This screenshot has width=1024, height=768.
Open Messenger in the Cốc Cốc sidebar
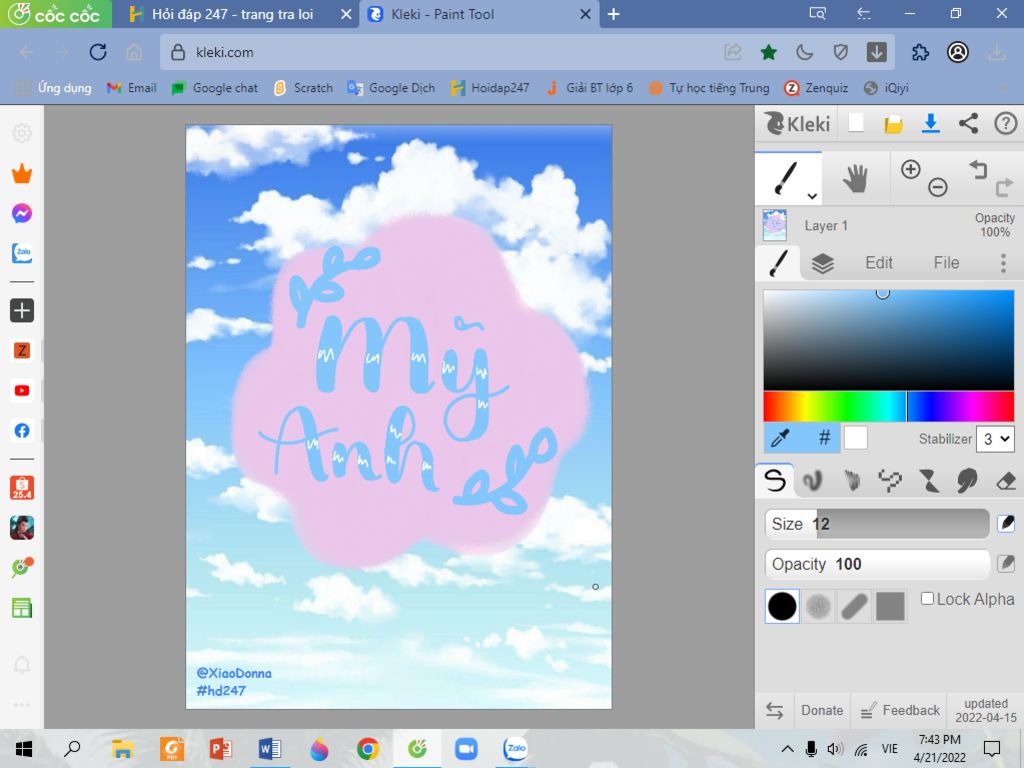click(x=22, y=214)
